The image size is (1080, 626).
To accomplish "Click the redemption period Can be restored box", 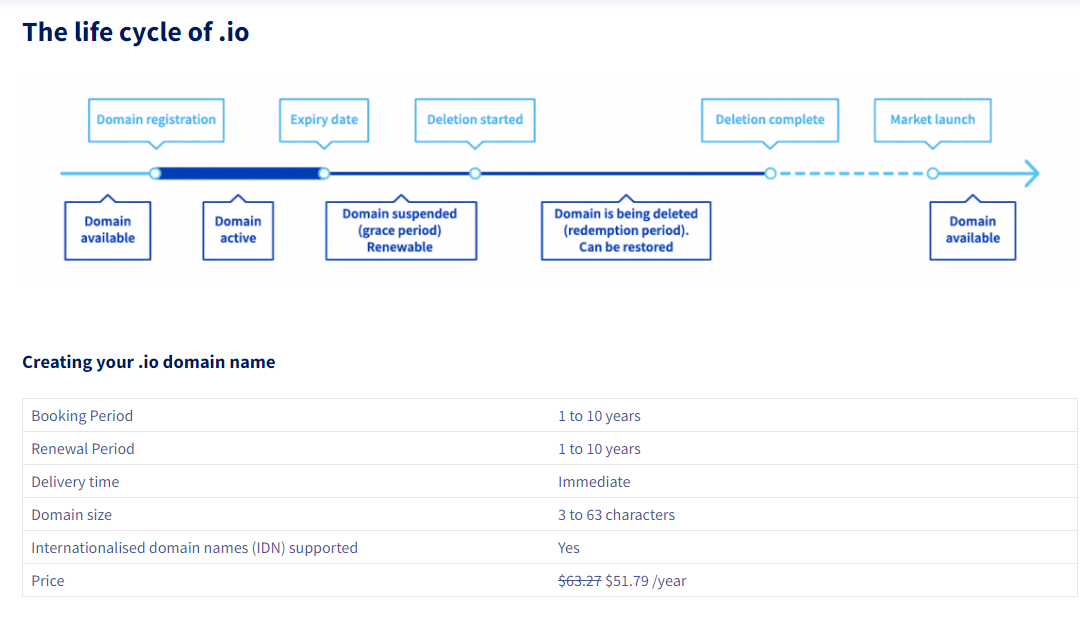I will 626,230.
